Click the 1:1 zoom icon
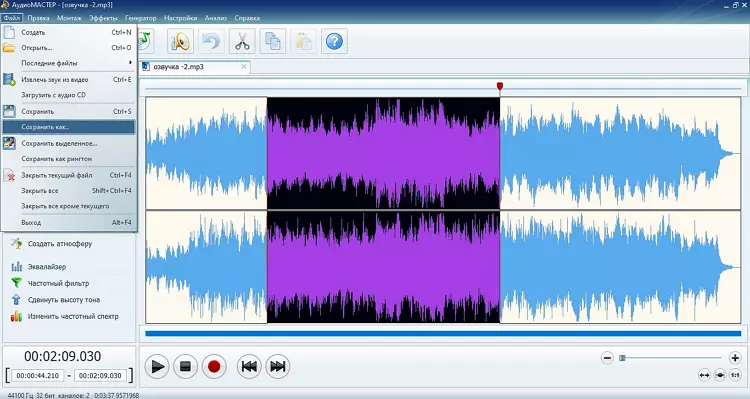Screen dimensions: 750x399 click(735, 375)
